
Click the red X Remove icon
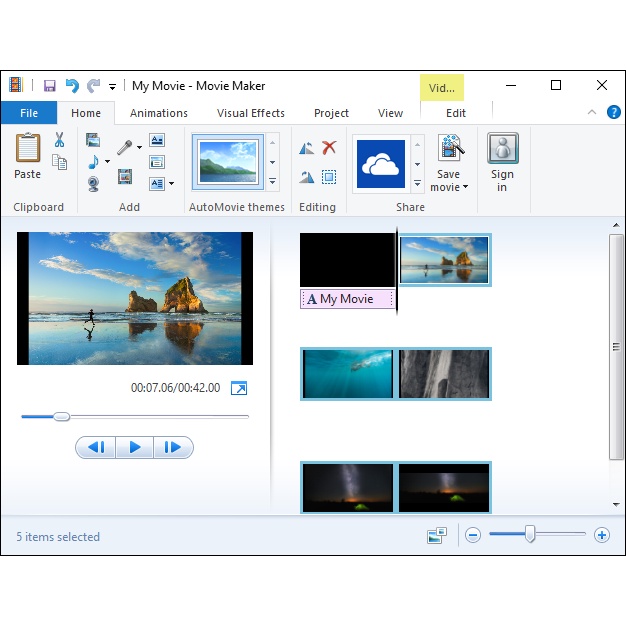pyautogui.click(x=329, y=148)
